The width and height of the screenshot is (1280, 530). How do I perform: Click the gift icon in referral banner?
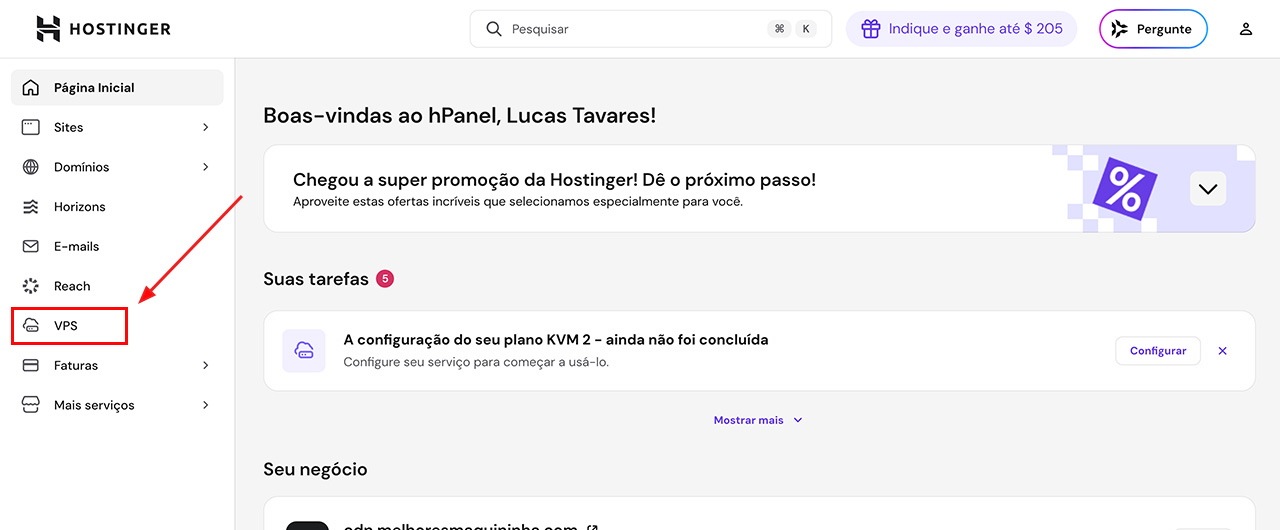[x=871, y=29]
